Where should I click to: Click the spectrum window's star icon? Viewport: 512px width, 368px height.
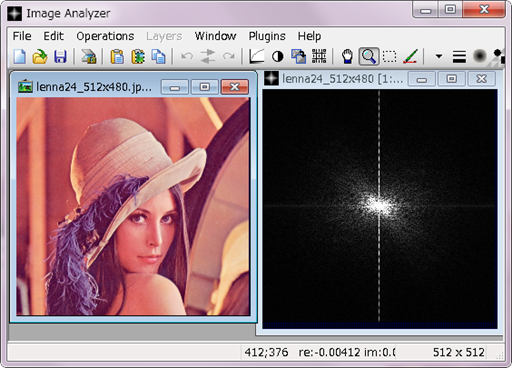(271, 79)
